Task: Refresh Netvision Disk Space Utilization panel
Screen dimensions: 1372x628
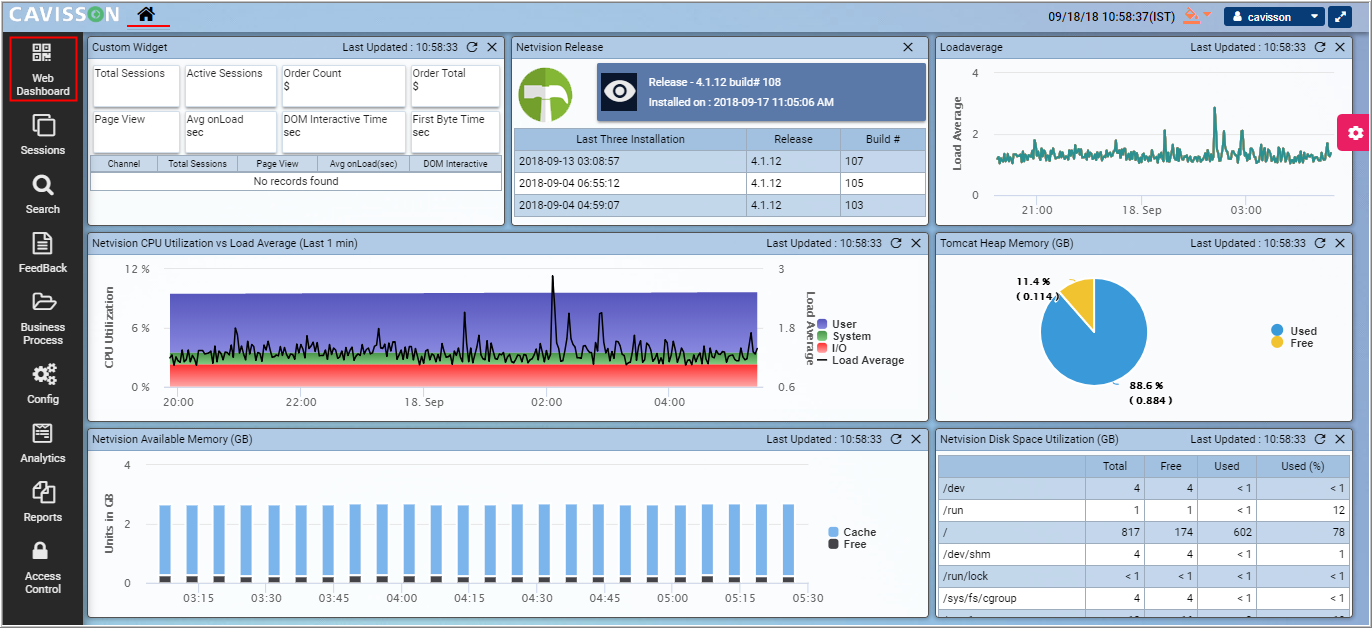Action: tap(1320, 439)
